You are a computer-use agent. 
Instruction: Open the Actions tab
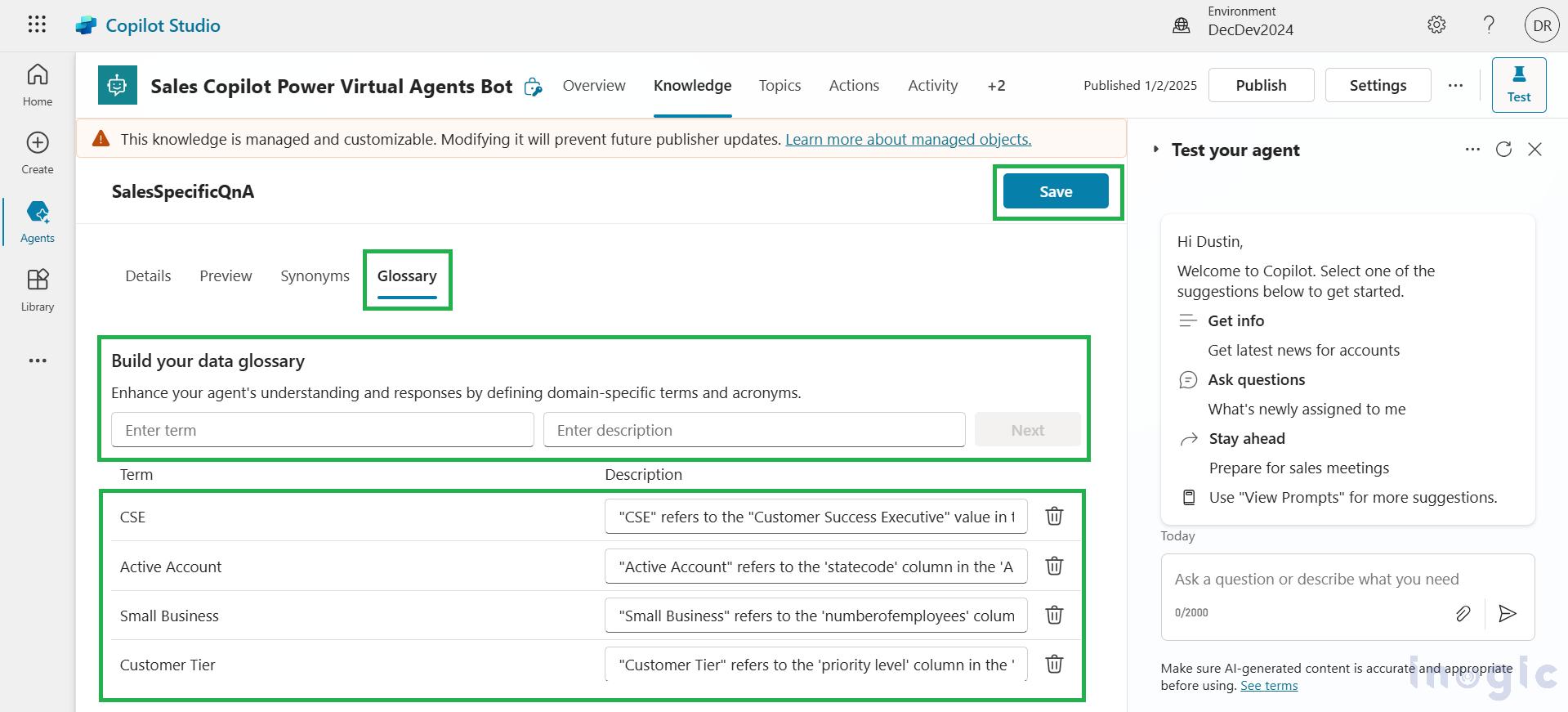coord(854,85)
